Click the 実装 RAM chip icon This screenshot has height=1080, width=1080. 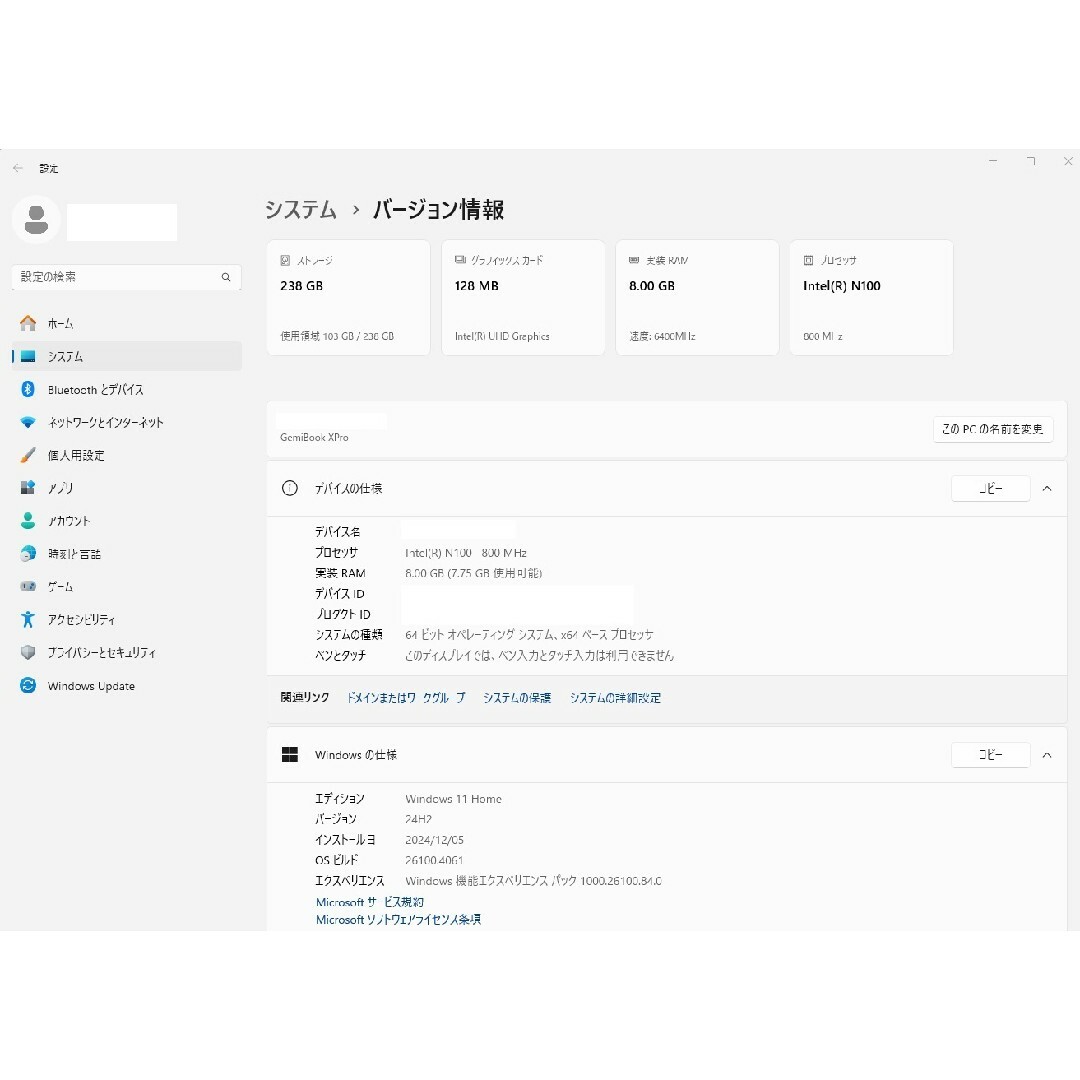[x=634, y=260]
